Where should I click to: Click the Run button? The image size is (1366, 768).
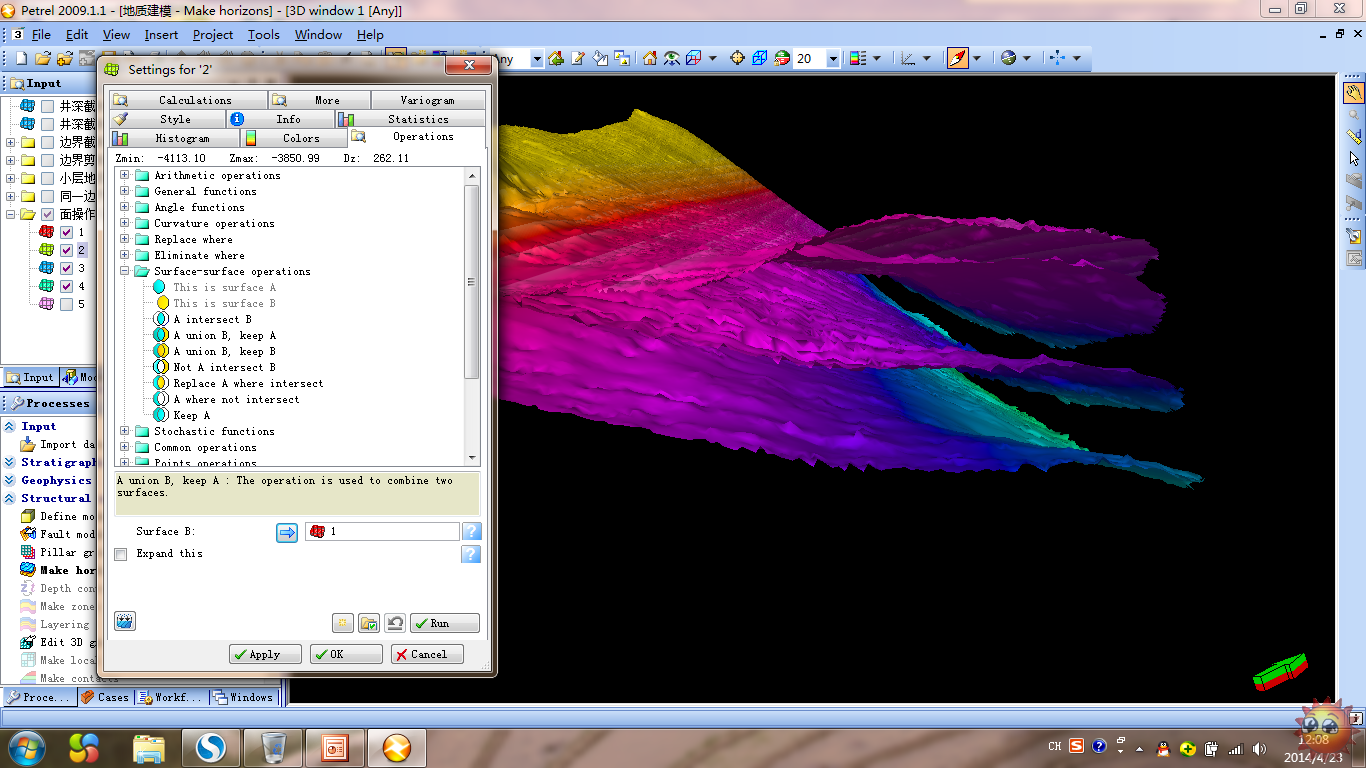(445, 623)
